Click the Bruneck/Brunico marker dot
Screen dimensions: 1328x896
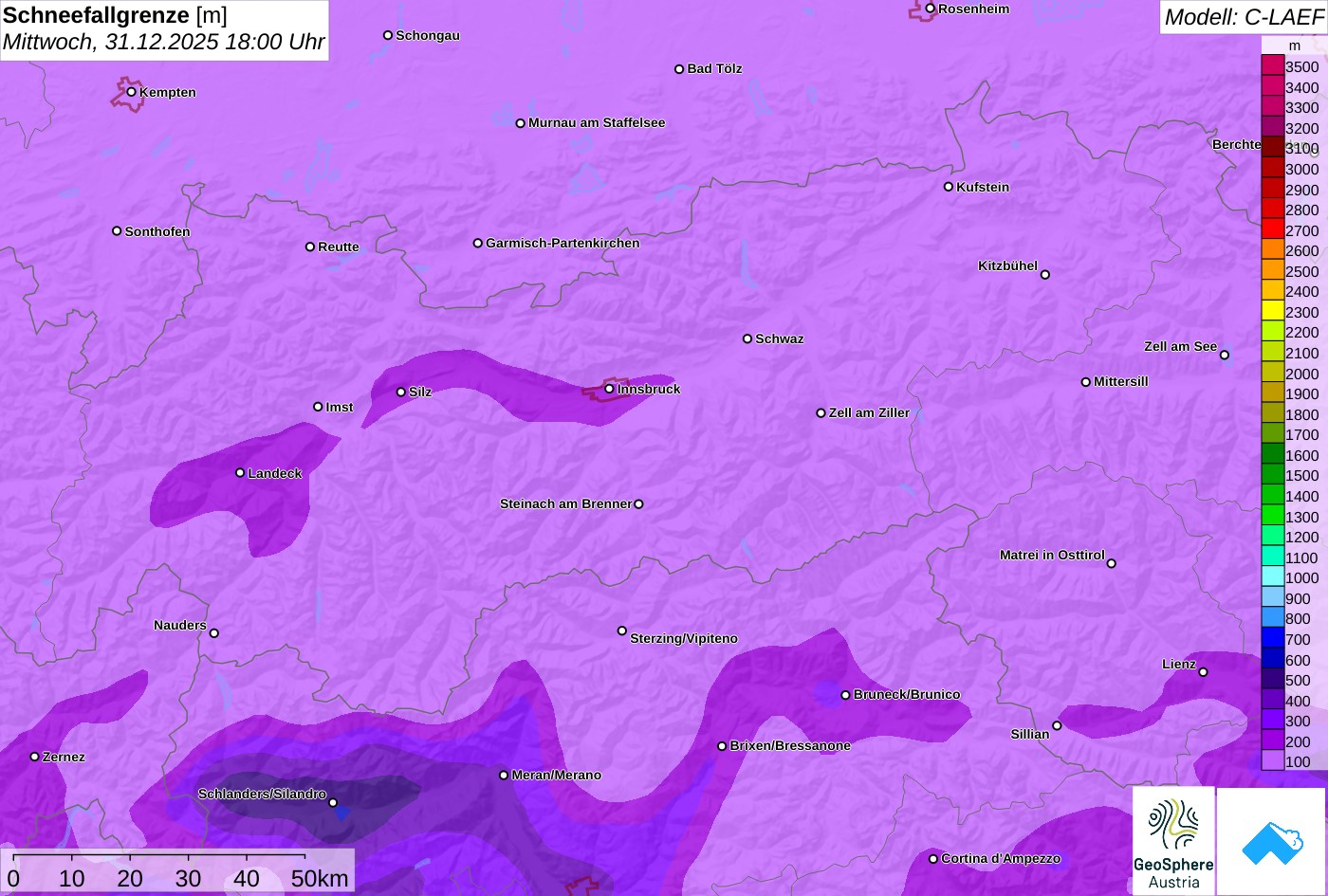click(846, 695)
